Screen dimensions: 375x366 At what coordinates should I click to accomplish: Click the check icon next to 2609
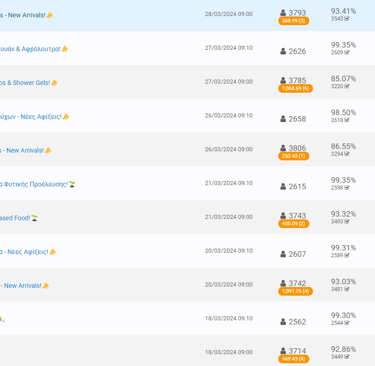[347, 52]
